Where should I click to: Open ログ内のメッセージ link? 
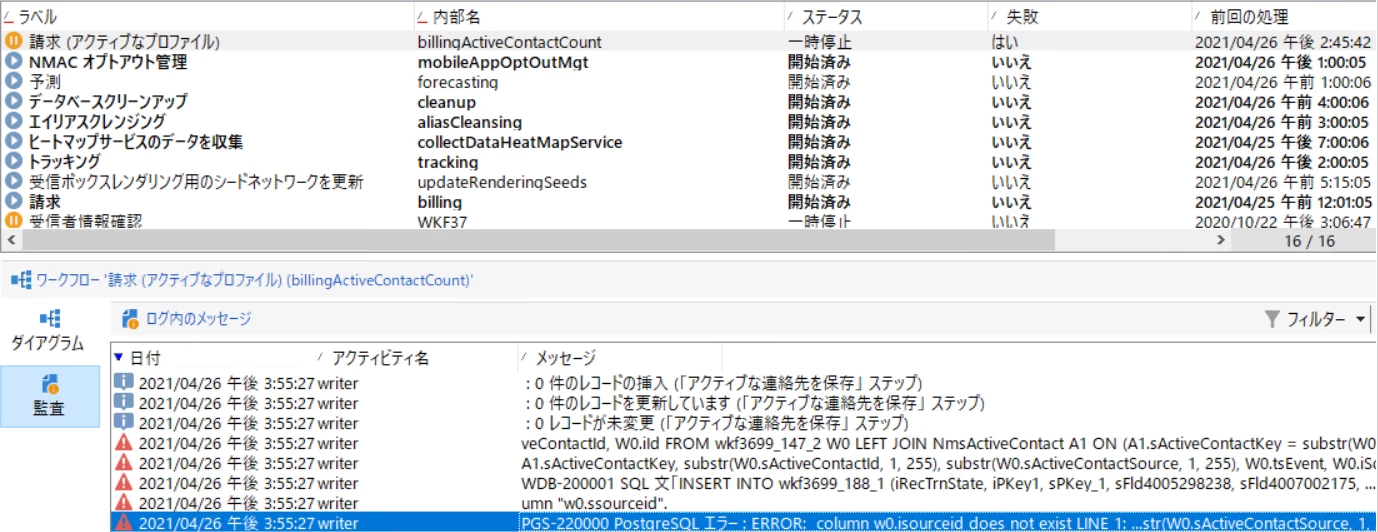point(198,319)
